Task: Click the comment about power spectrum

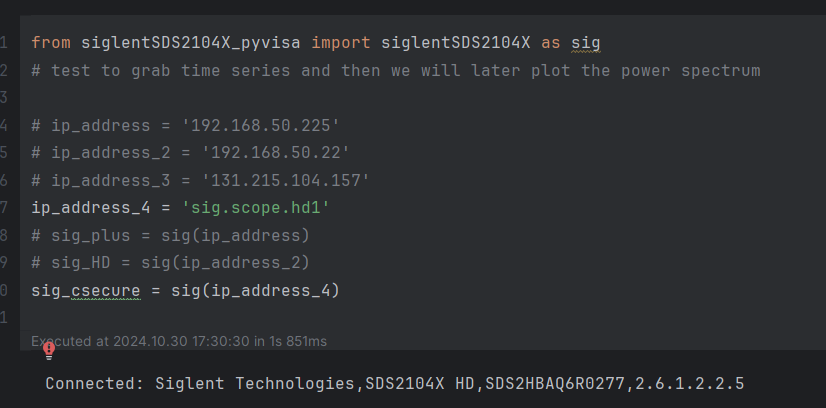Action: point(396,71)
